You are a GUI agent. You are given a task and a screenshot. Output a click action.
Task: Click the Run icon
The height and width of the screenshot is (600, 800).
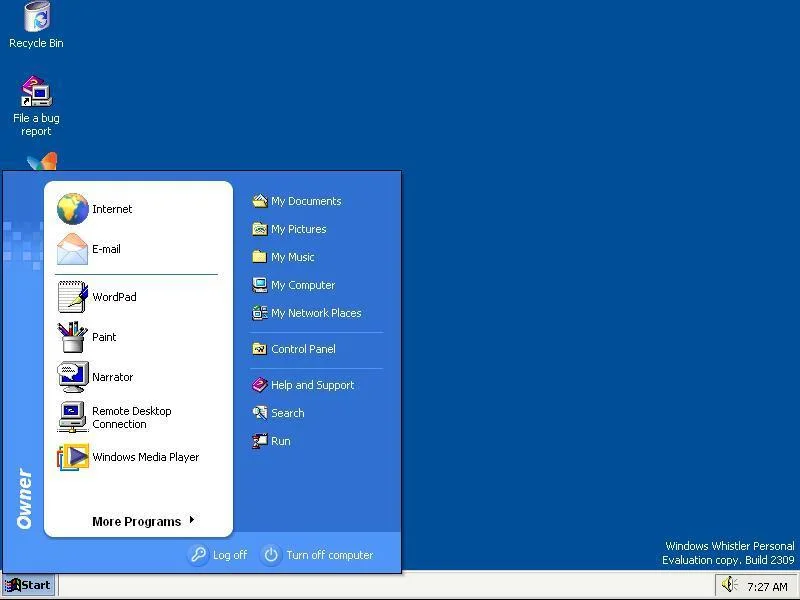pos(260,441)
